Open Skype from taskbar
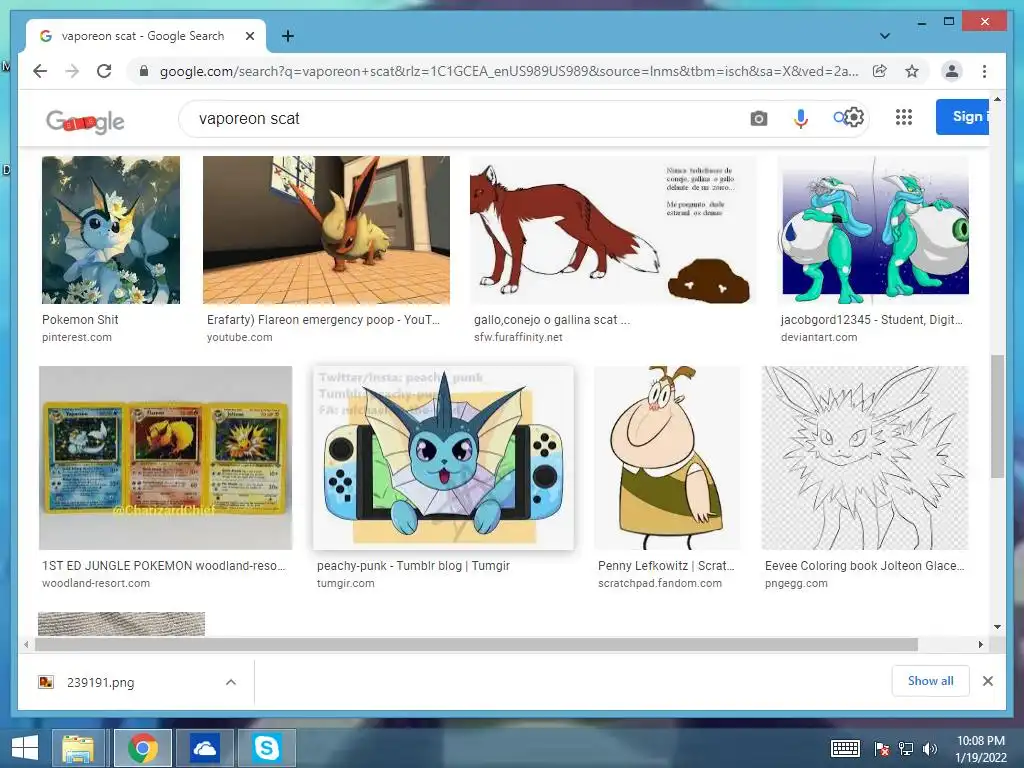Screen dimensions: 1024x768 coord(266,748)
